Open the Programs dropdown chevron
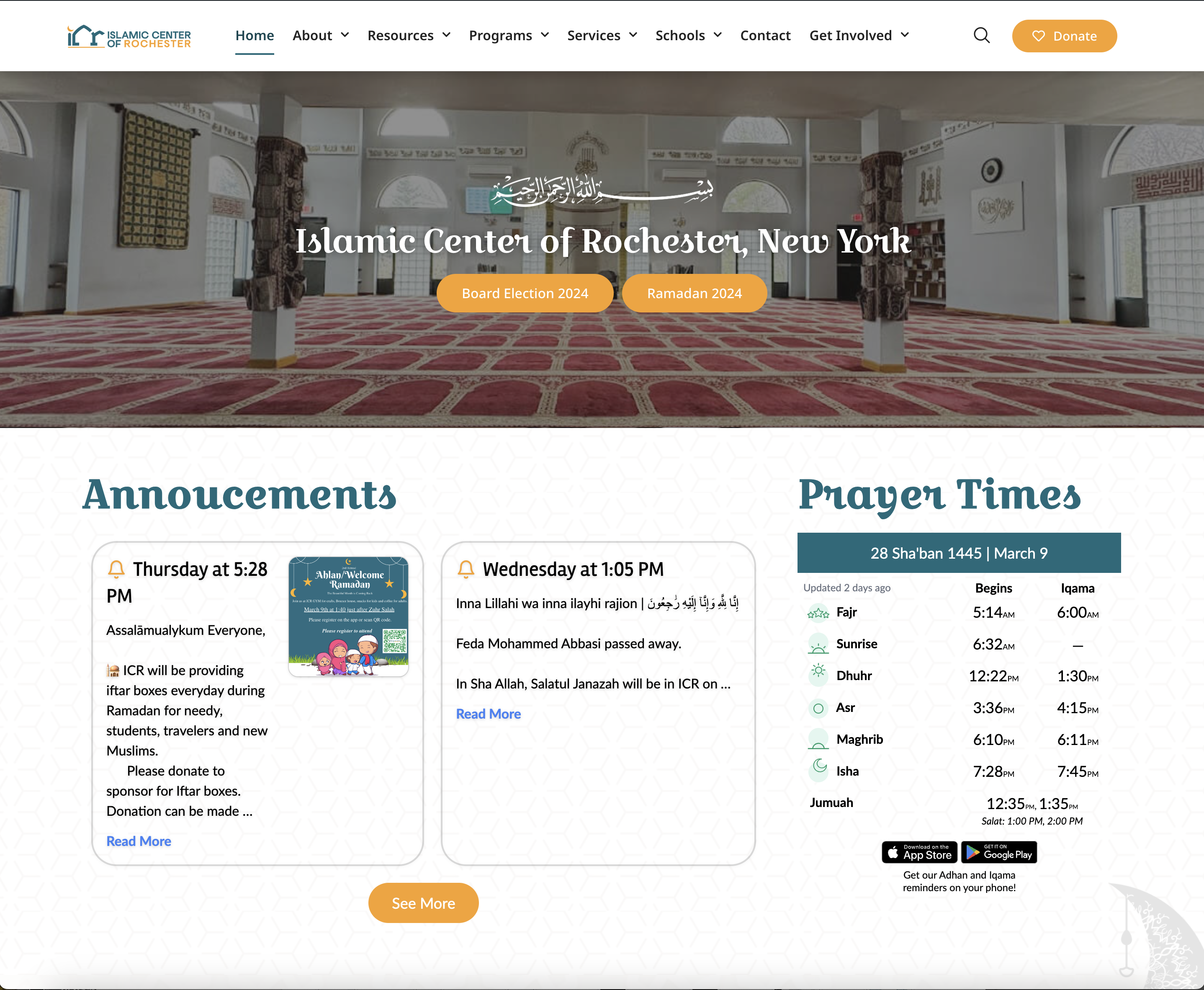The height and width of the screenshot is (990, 1204). [545, 35]
